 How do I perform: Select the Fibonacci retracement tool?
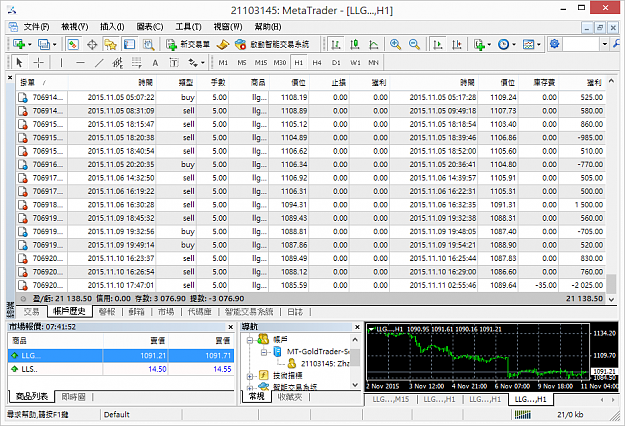click(x=137, y=63)
